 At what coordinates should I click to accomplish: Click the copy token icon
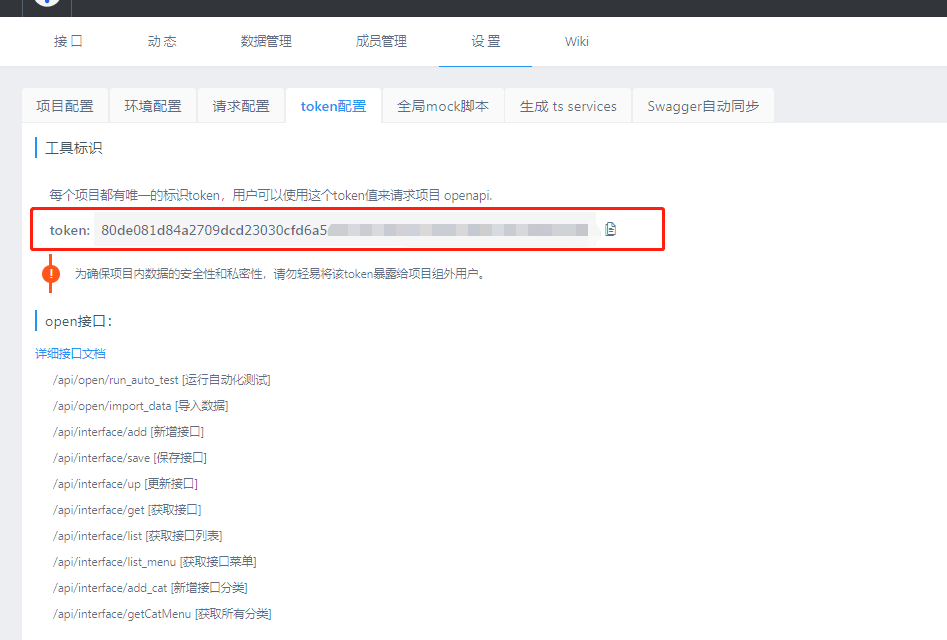coord(611,228)
